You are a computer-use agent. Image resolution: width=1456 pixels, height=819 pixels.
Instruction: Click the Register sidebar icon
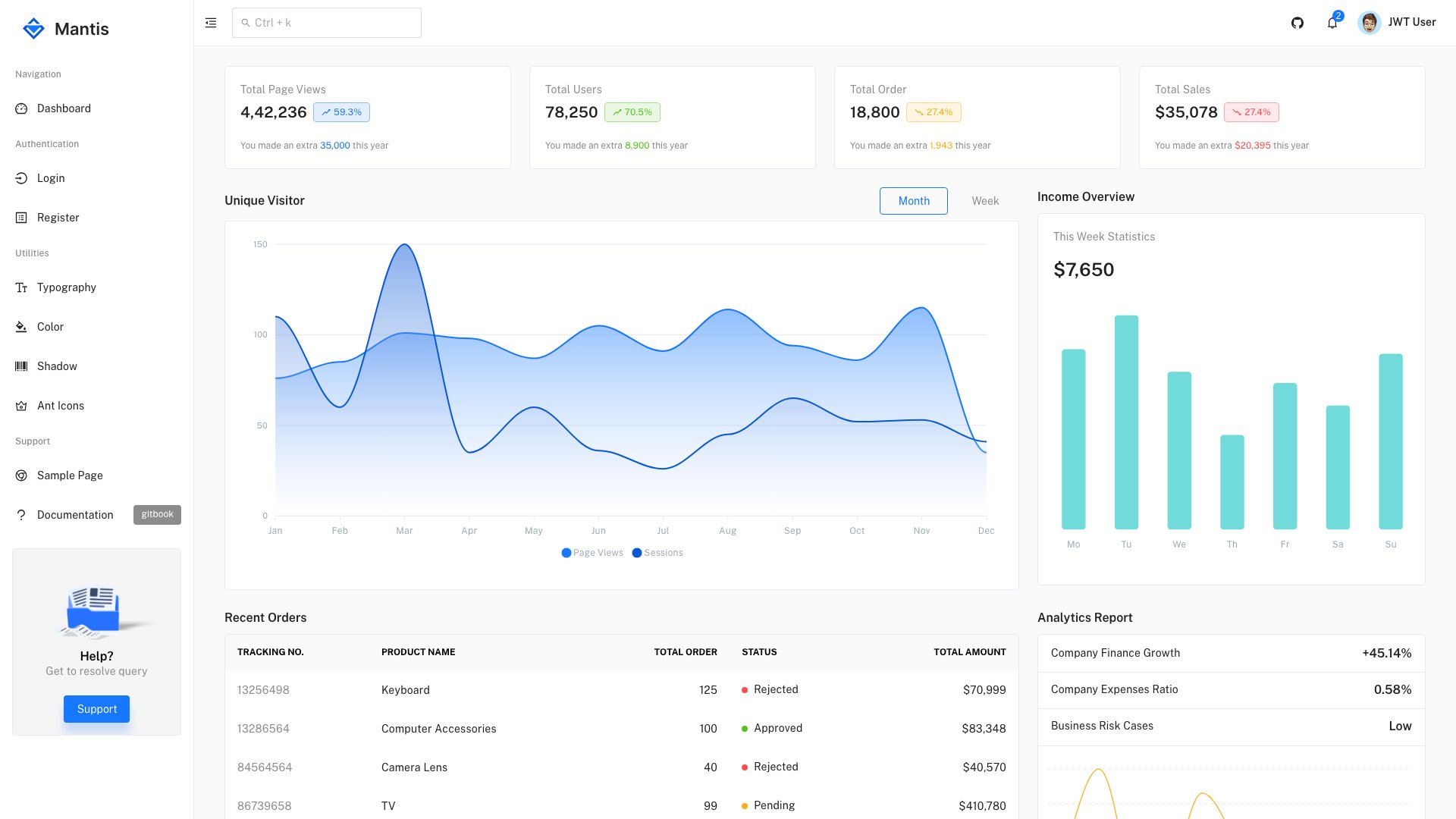point(21,218)
